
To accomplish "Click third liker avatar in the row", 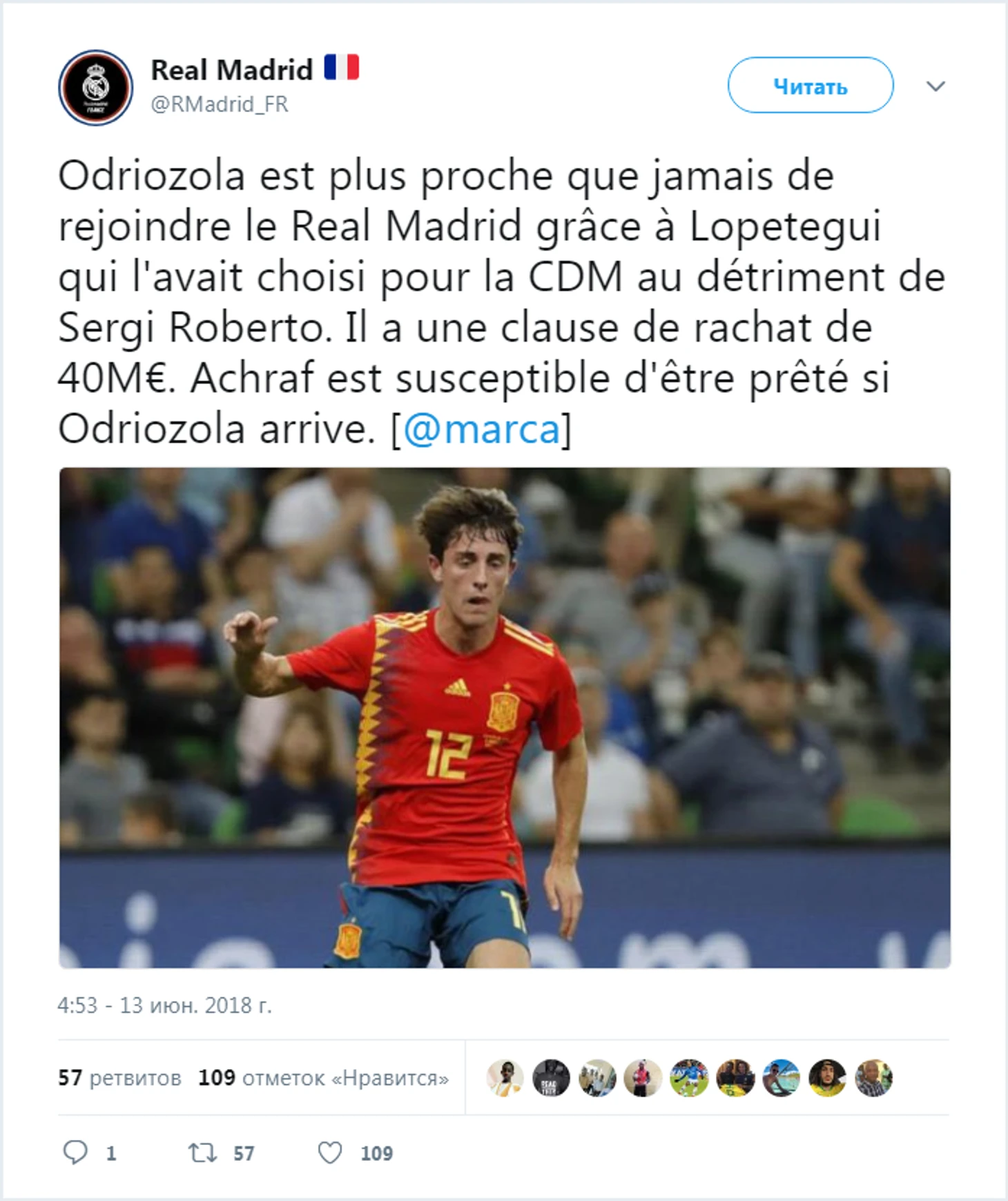I will (597, 1077).
